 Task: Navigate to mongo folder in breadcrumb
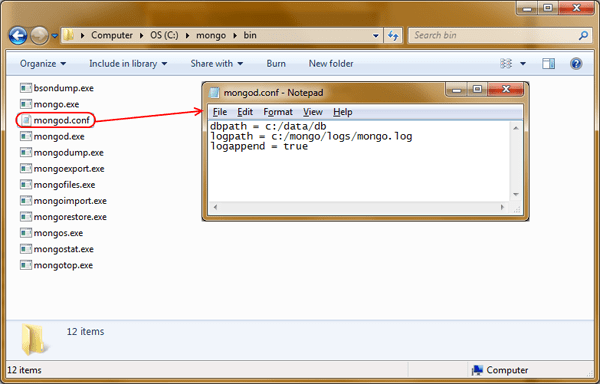point(211,35)
